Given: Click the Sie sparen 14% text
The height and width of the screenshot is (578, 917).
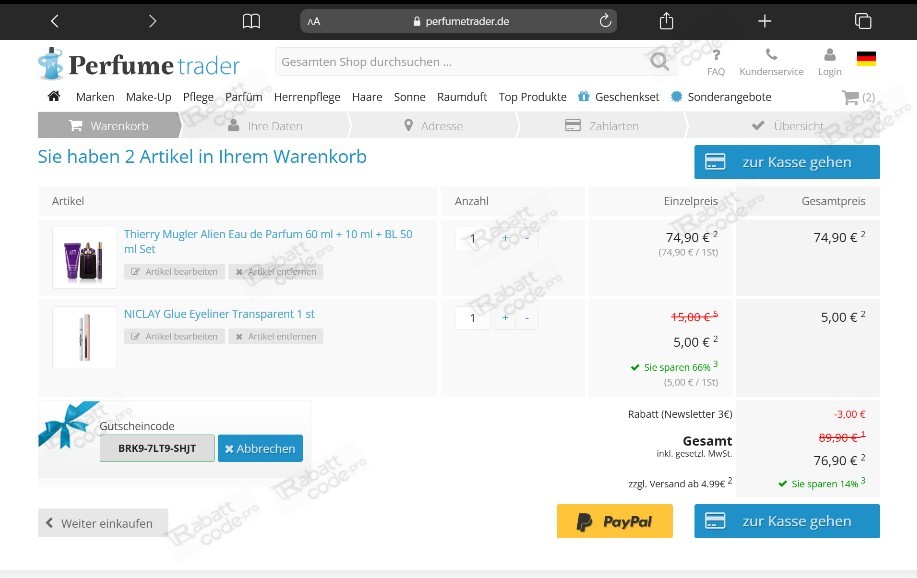Looking at the screenshot, I should pos(822,483).
